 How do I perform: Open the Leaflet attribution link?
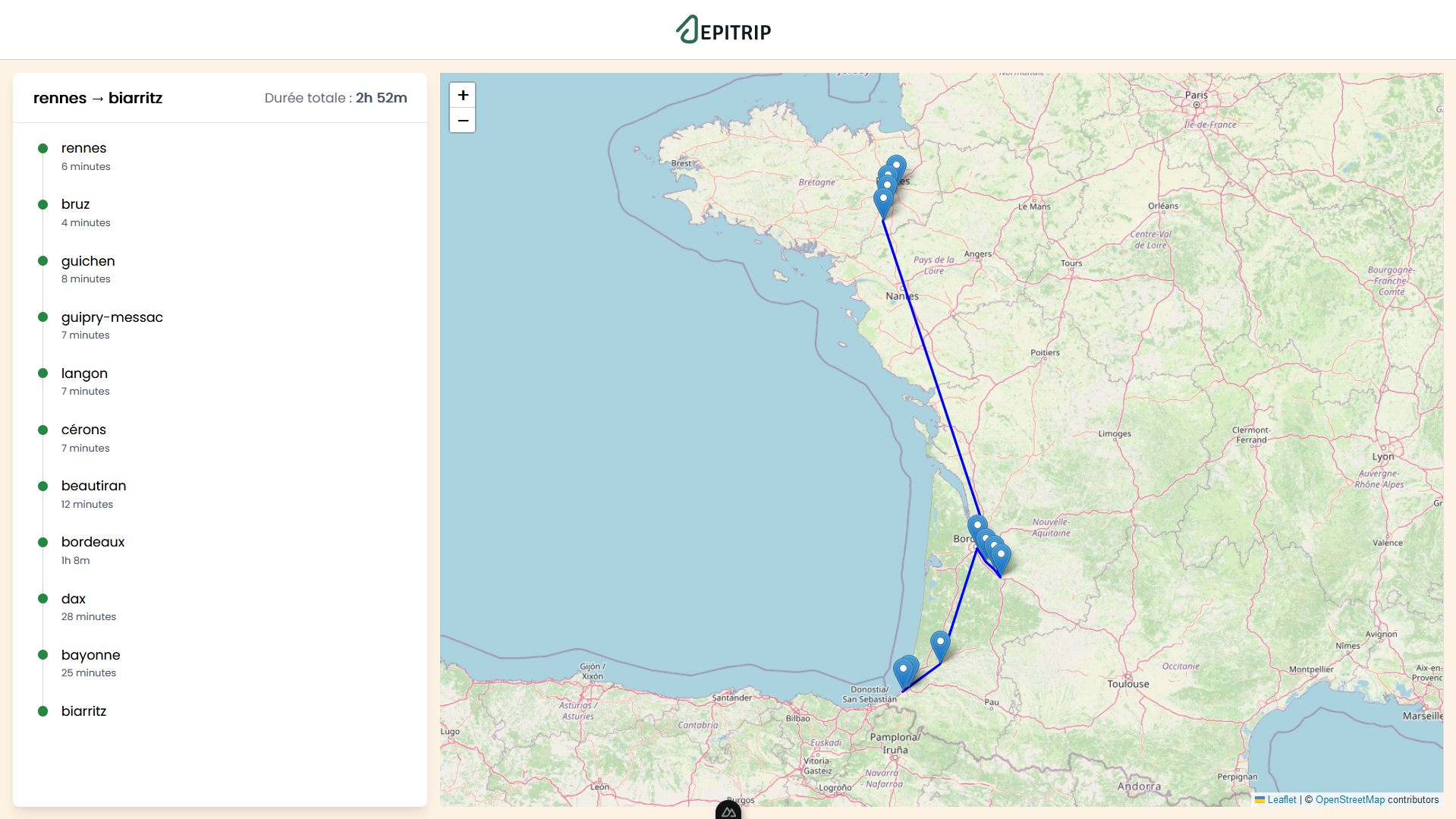[x=1281, y=799]
